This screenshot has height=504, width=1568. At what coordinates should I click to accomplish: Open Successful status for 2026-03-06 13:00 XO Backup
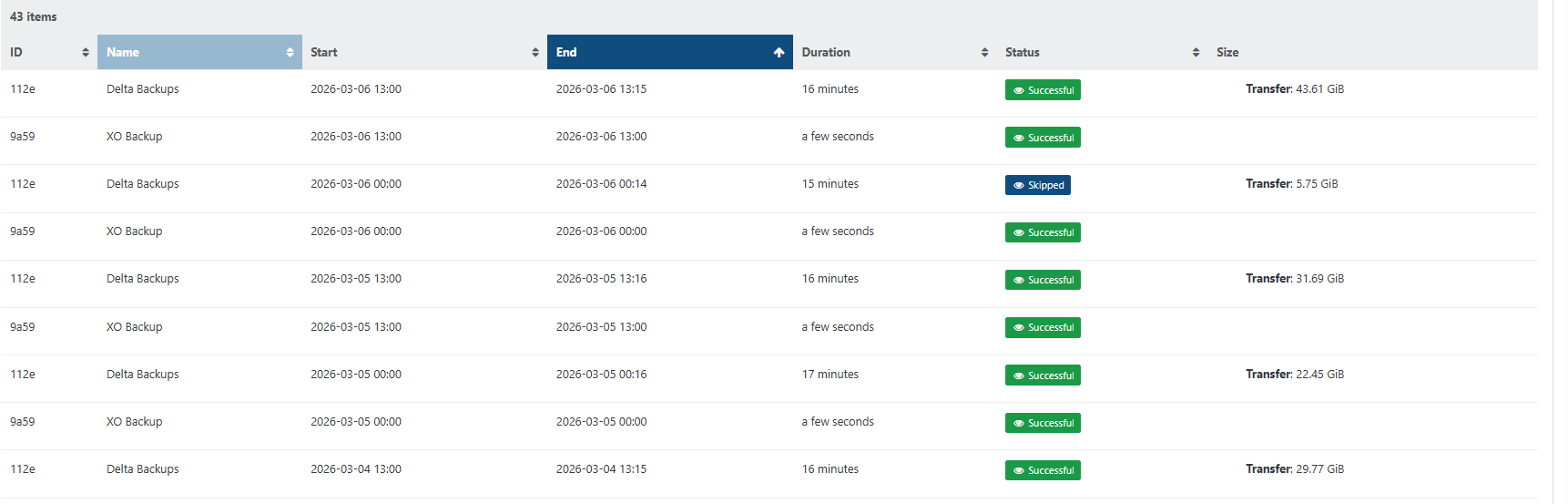(x=1043, y=138)
